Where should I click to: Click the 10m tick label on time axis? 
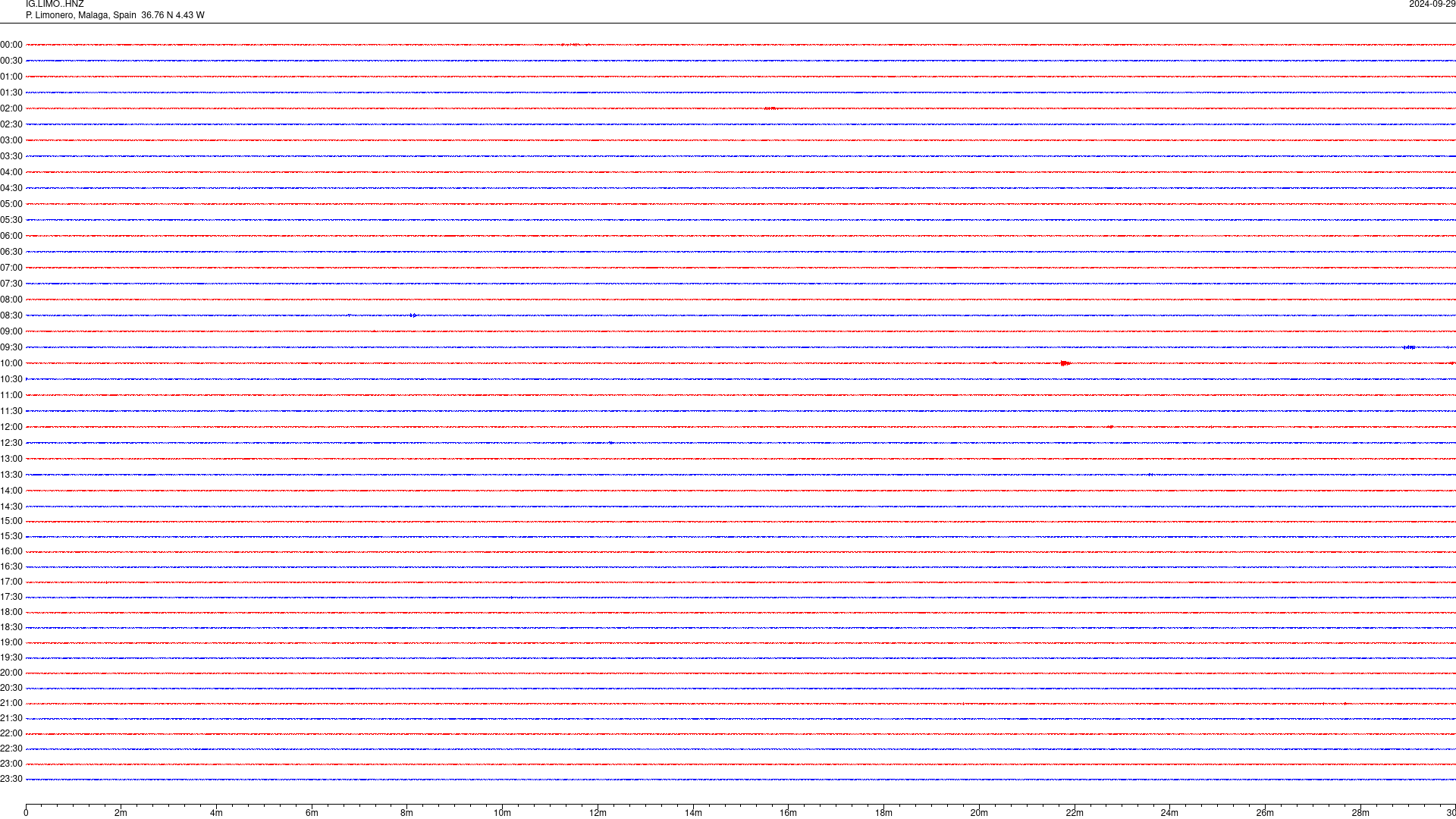[502, 813]
